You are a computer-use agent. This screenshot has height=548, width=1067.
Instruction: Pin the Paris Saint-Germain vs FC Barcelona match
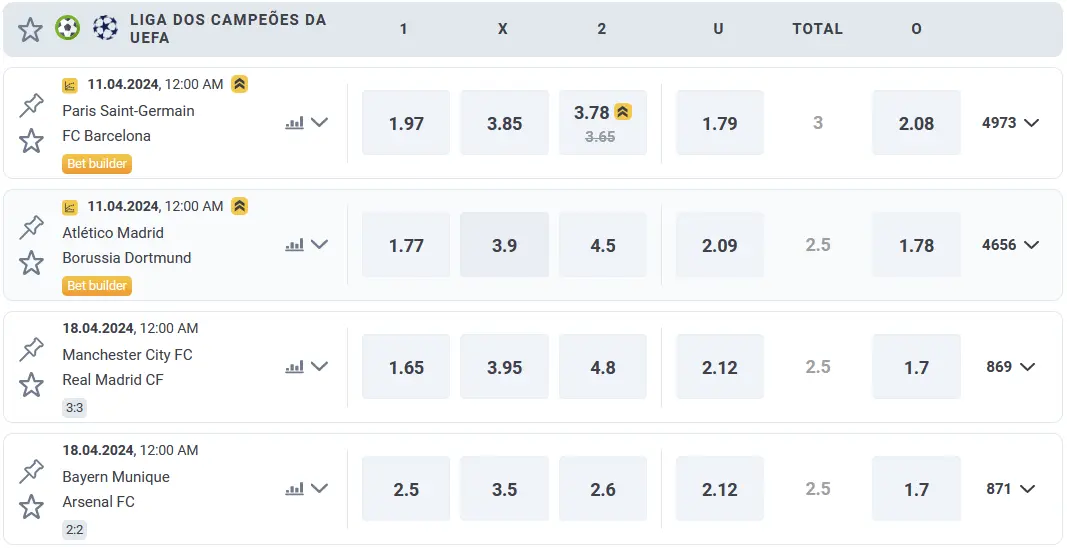pos(32,105)
